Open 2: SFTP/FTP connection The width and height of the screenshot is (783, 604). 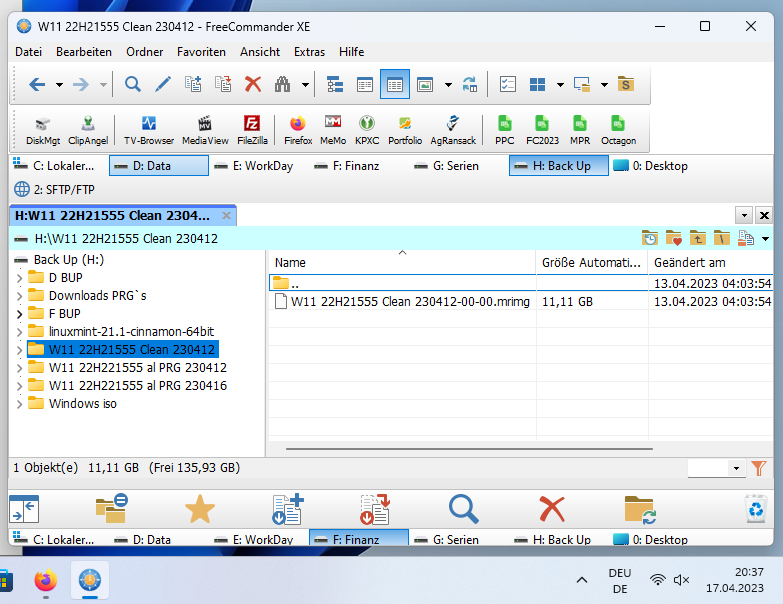pyautogui.click(x=54, y=190)
